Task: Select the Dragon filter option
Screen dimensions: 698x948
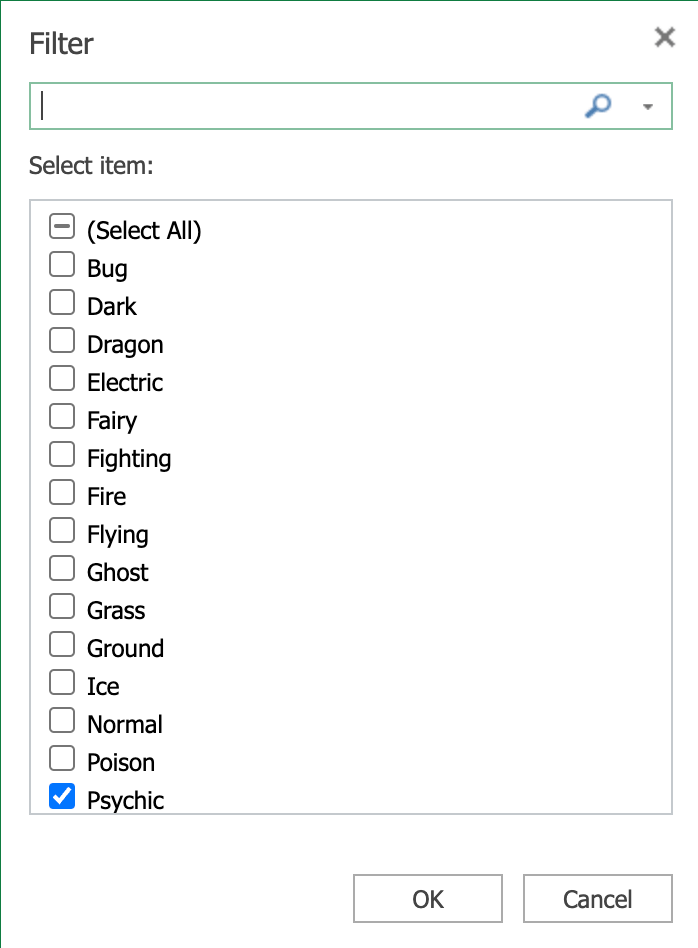Action: pos(62,340)
